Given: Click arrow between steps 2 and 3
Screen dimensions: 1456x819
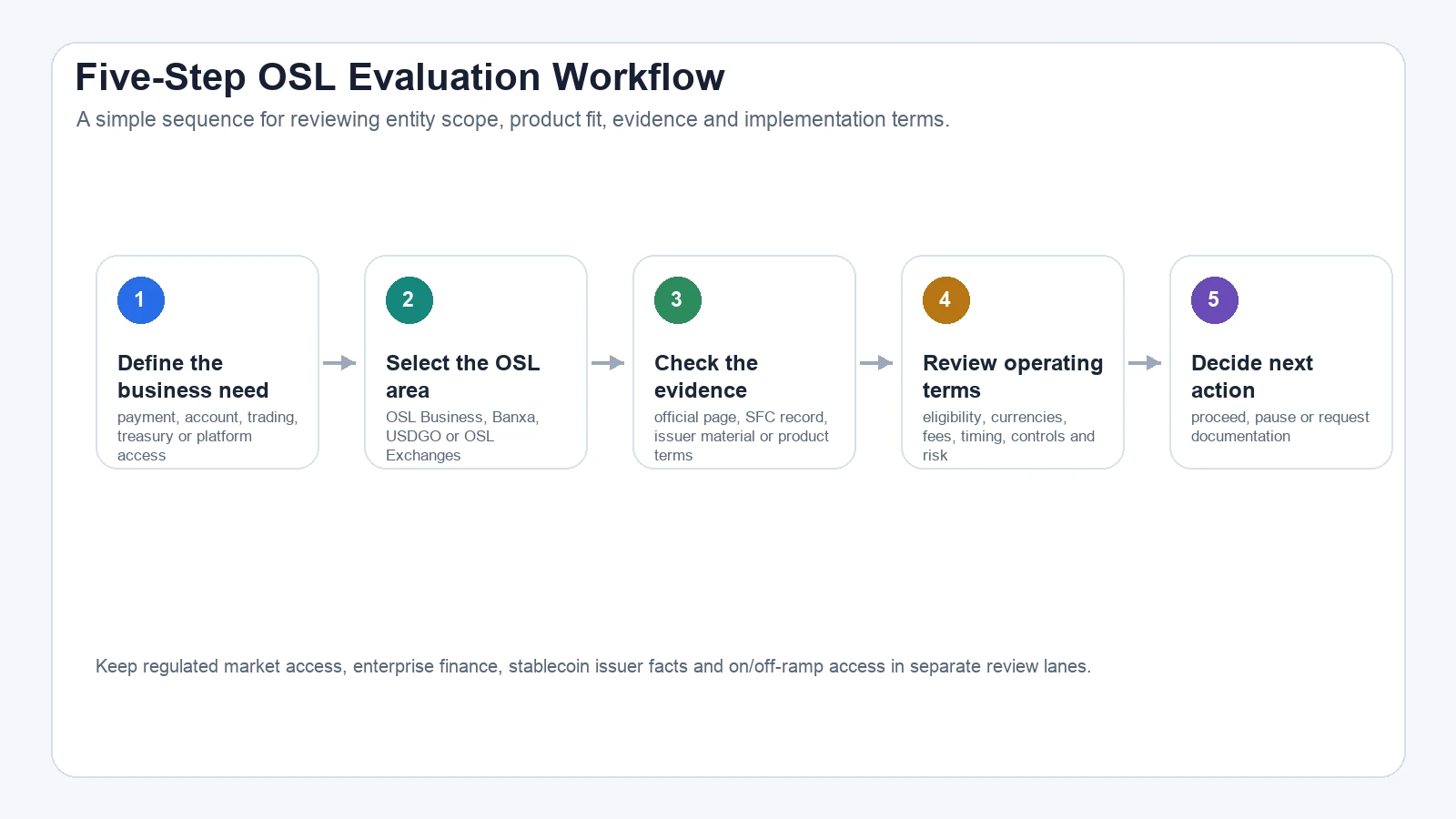Looking at the screenshot, I should pyautogui.click(x=608, y=363).
